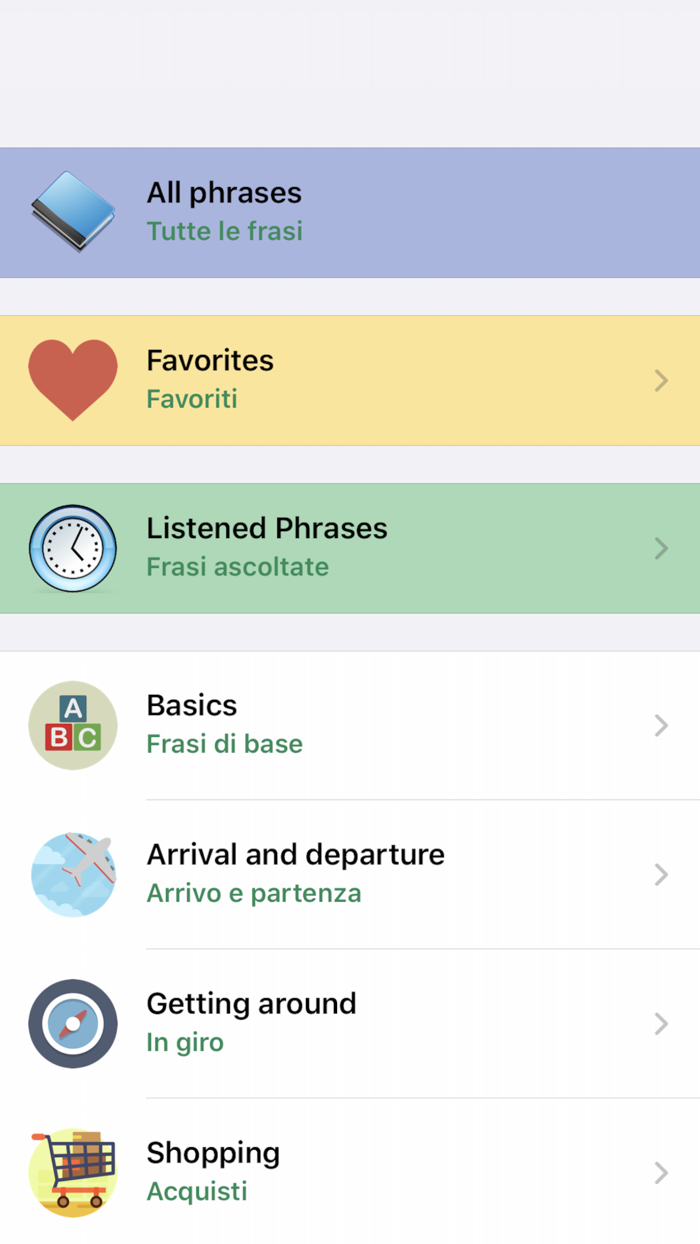
Task: Click the 'Tutte le frasi' subtitle
Action: pyautogui.click(x=224, y=231)
